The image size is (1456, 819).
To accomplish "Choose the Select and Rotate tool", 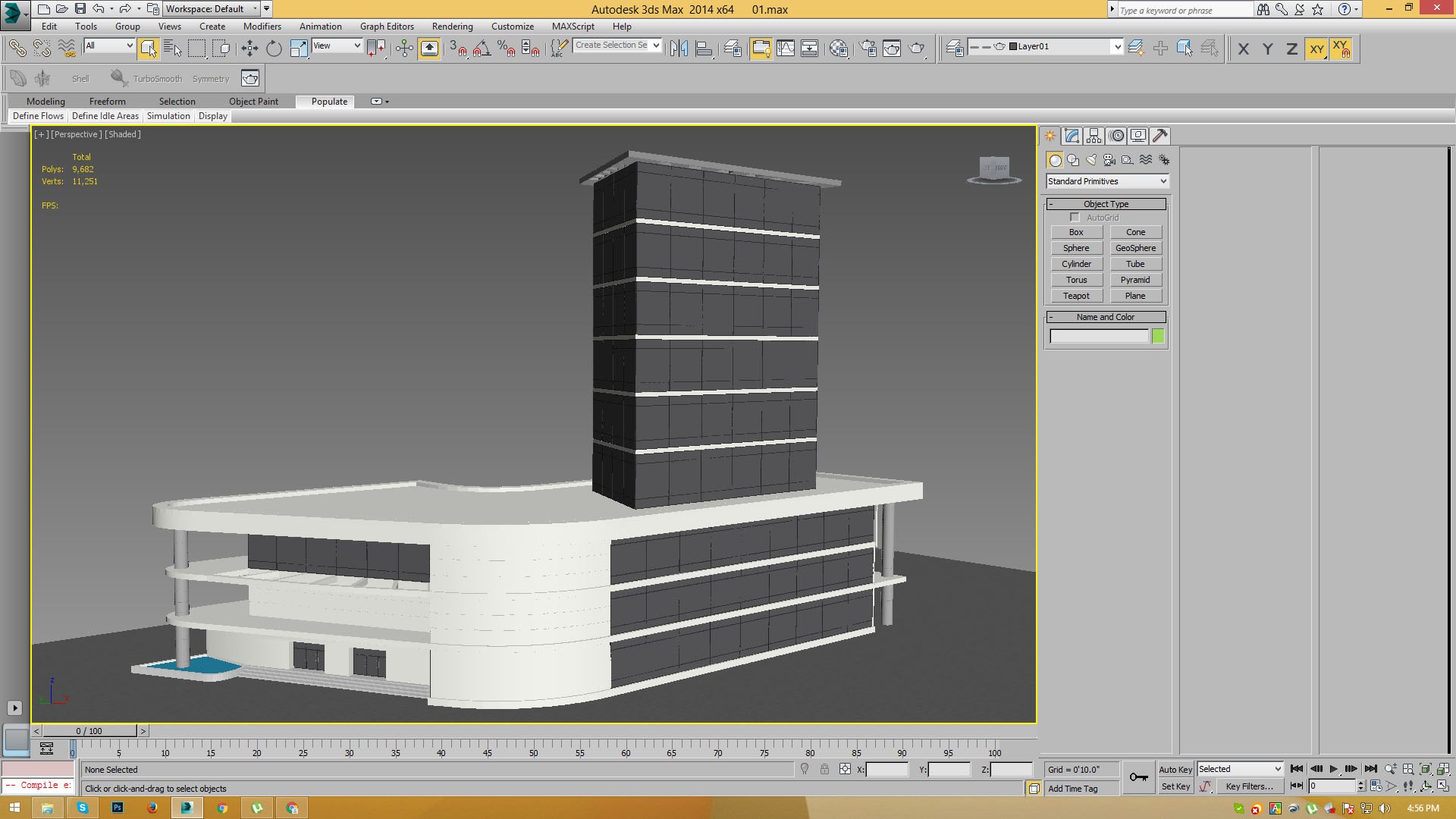I will click(274, 49).
